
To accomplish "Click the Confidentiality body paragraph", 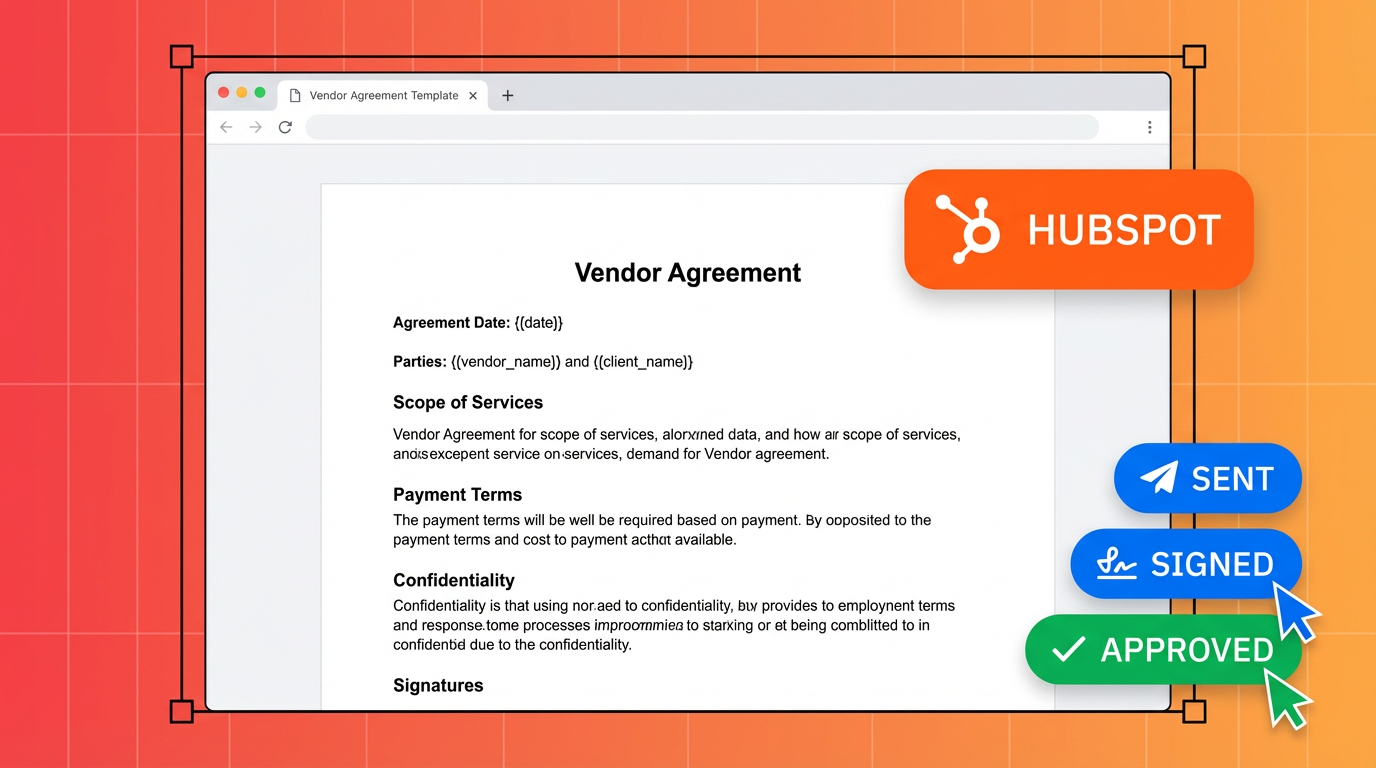I will (x=674, y=625).
